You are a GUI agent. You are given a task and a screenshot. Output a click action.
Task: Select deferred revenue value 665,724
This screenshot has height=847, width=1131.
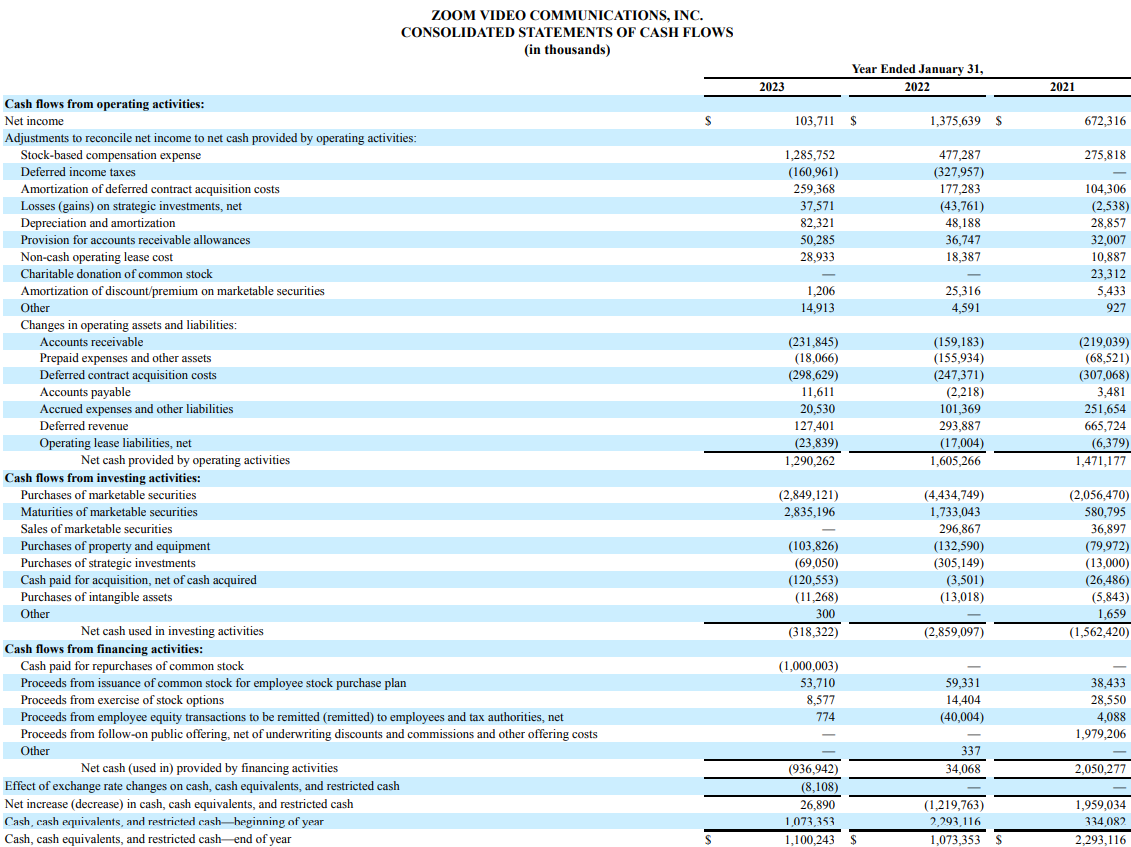click(x=1105, y=426)
